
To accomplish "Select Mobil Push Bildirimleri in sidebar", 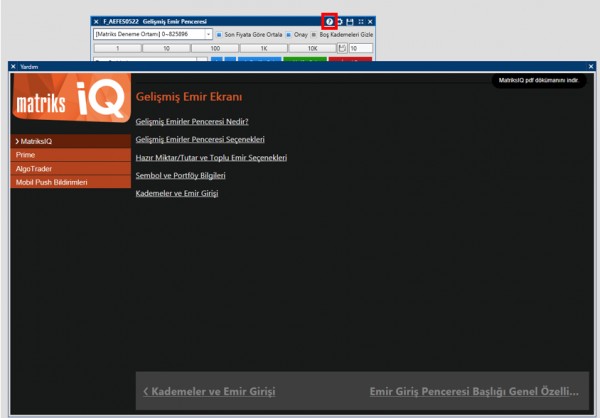I will [x=71, y=182].
